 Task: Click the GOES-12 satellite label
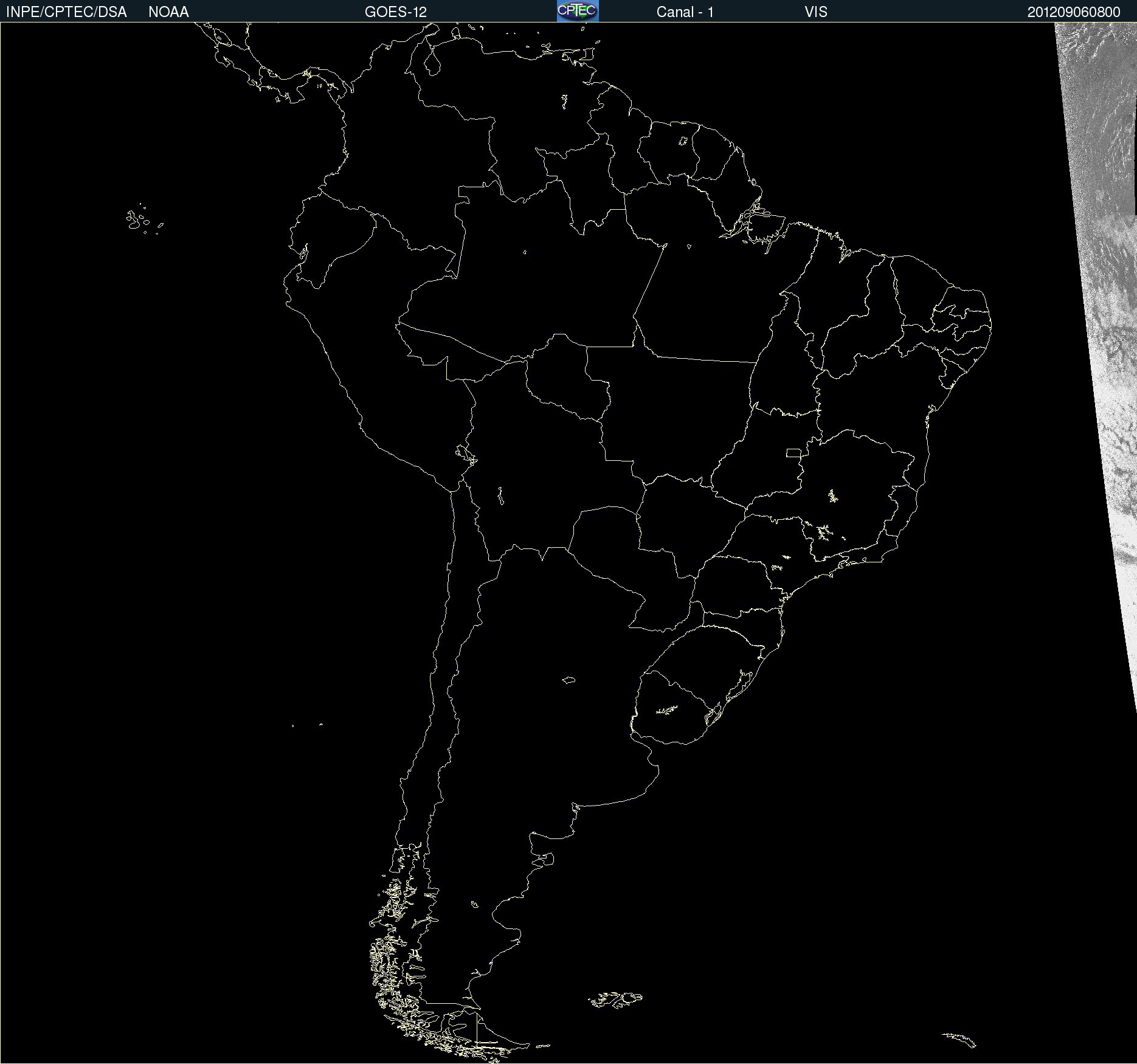click(x=396, y=12)
